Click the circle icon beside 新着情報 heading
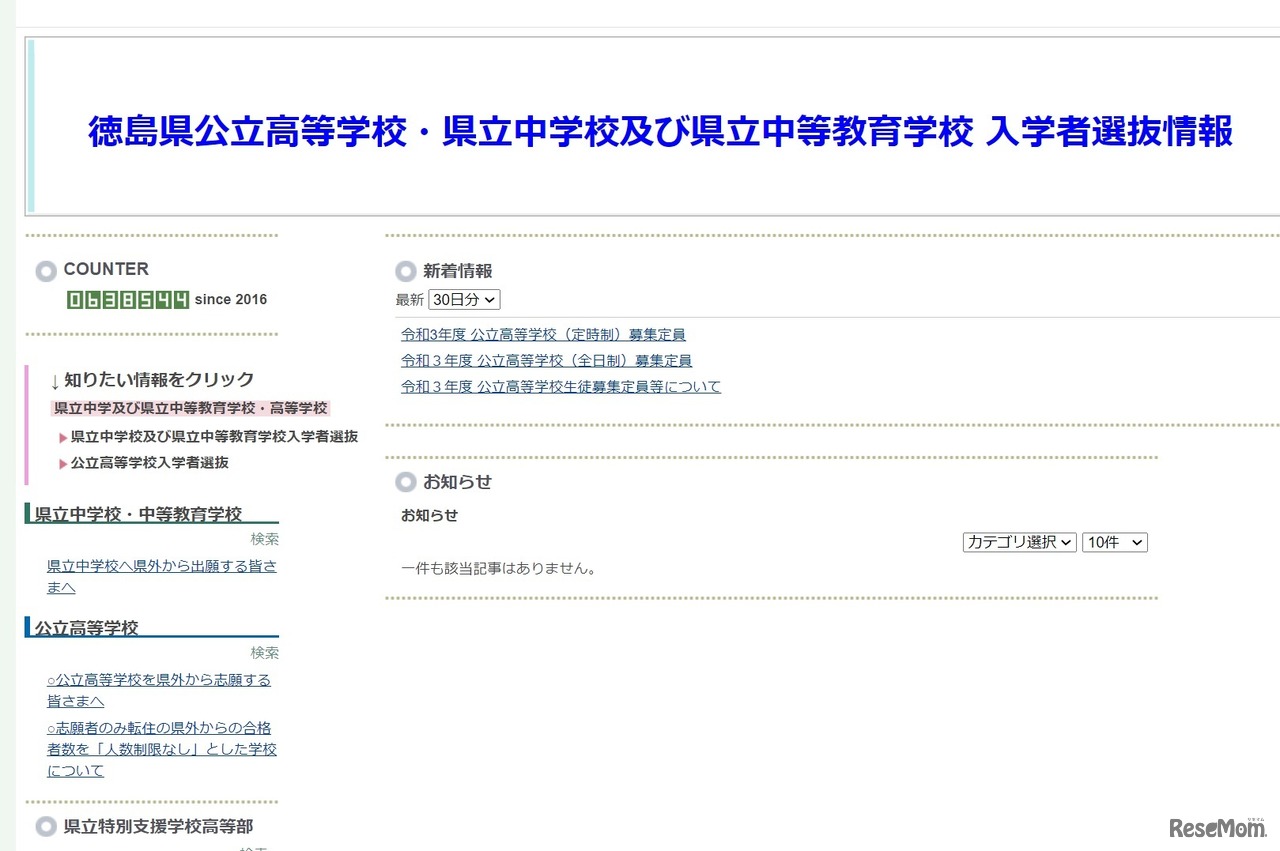1280x851 pixels. pyautogui.click(x=405, y=270)
